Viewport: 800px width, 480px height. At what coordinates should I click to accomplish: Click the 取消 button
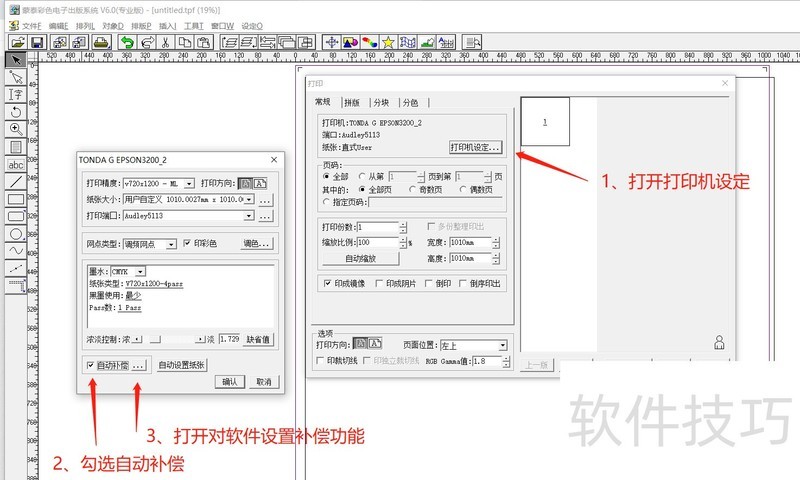point(264,382)
